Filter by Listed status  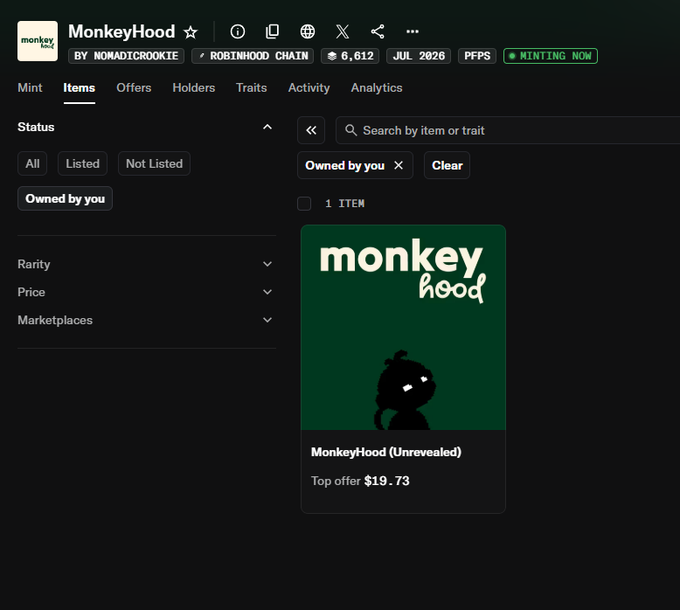click(x=82, y=163)
